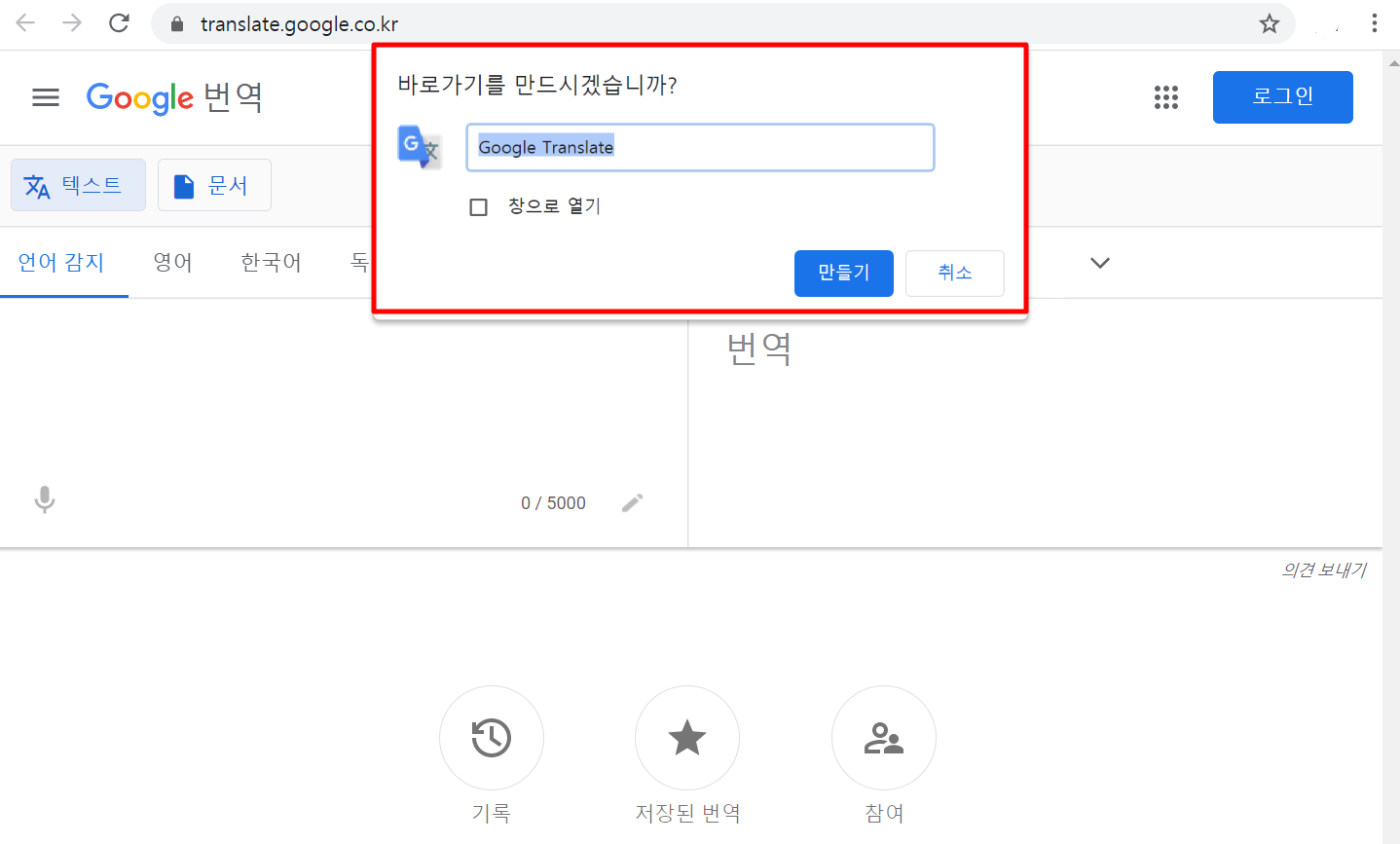Open the 참여 contribute icon

pyautogui.click(x=884, y=738)
